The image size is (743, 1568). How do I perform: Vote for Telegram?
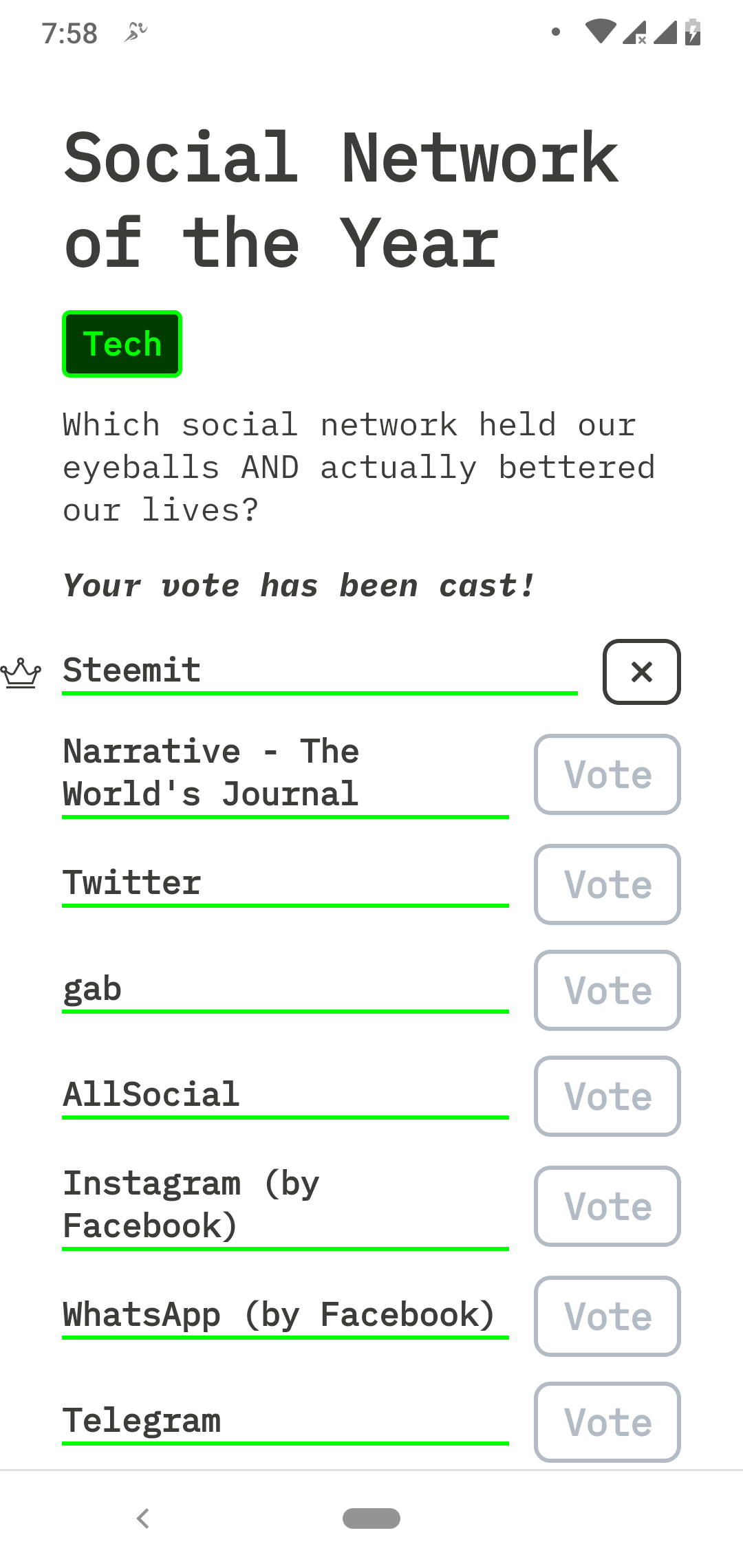click(x=607, y=1422)
